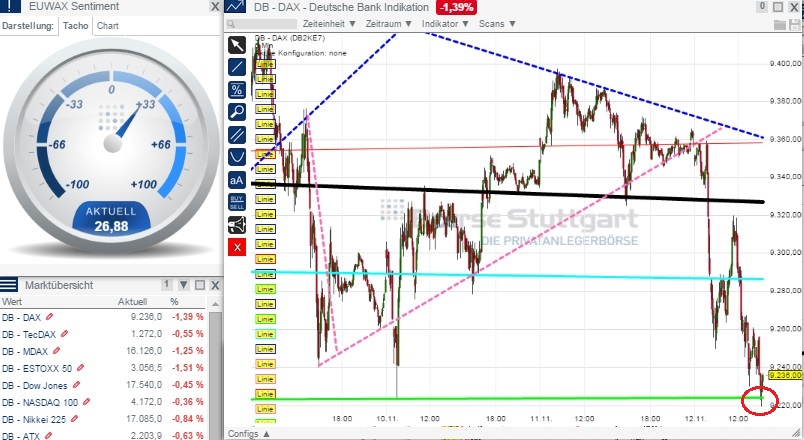The image size is (804, 440).
Task: Click the Marktübersicht list menu icon
Action: pyautogui.click(x=9, y=285)
